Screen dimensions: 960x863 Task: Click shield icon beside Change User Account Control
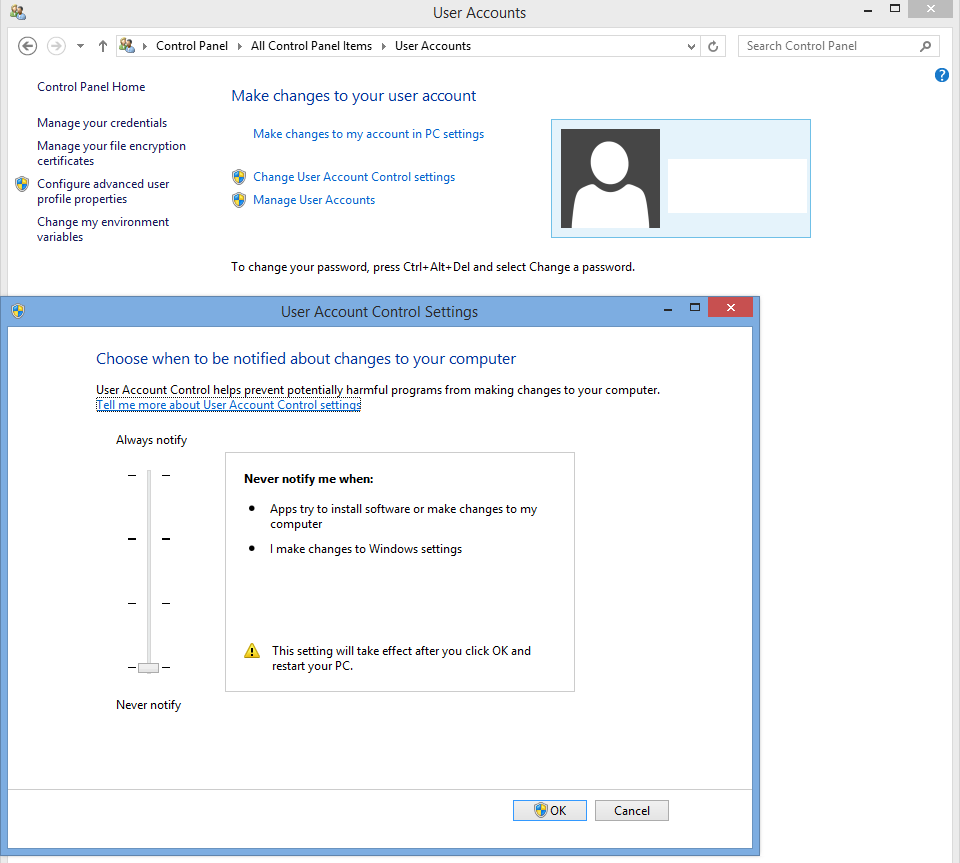coord(239,177)
